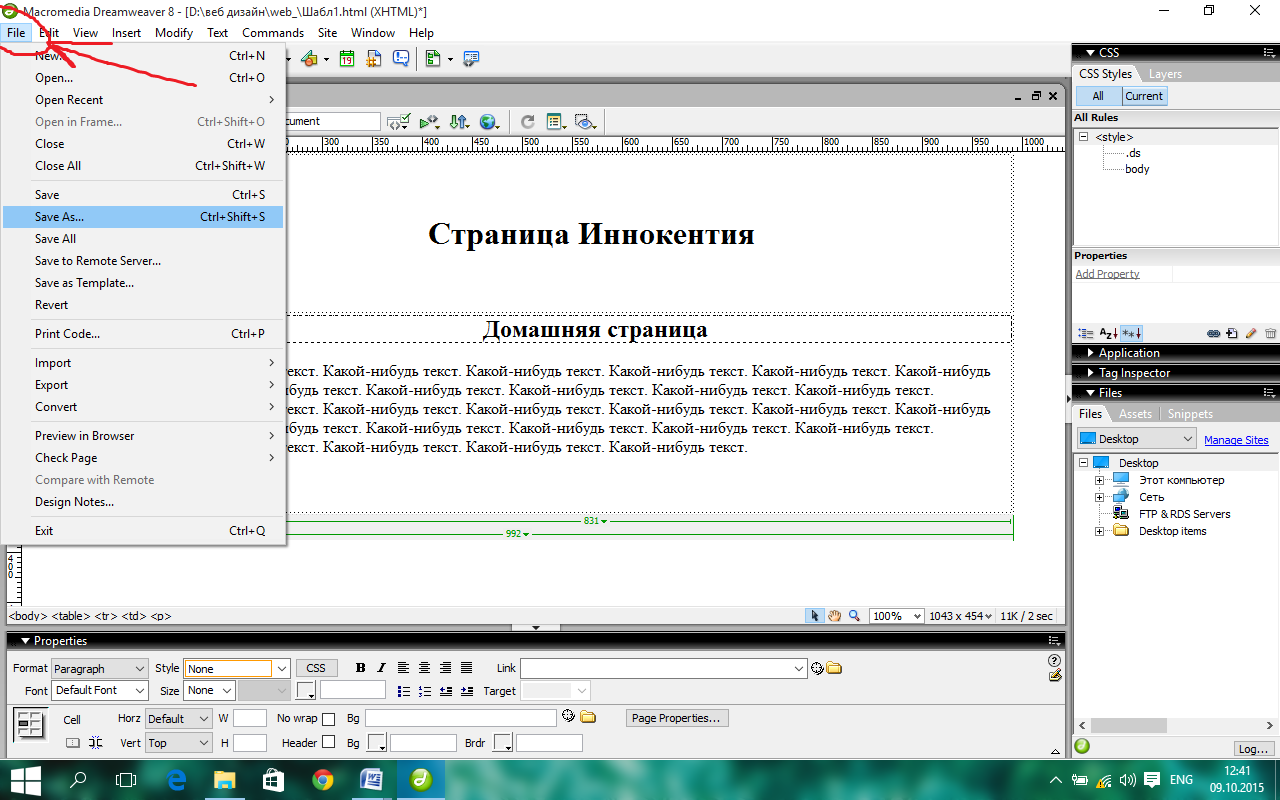Click the Log... button in Files panel
The width and height of the screenshot is (1280, 800).
(1253, 748)
